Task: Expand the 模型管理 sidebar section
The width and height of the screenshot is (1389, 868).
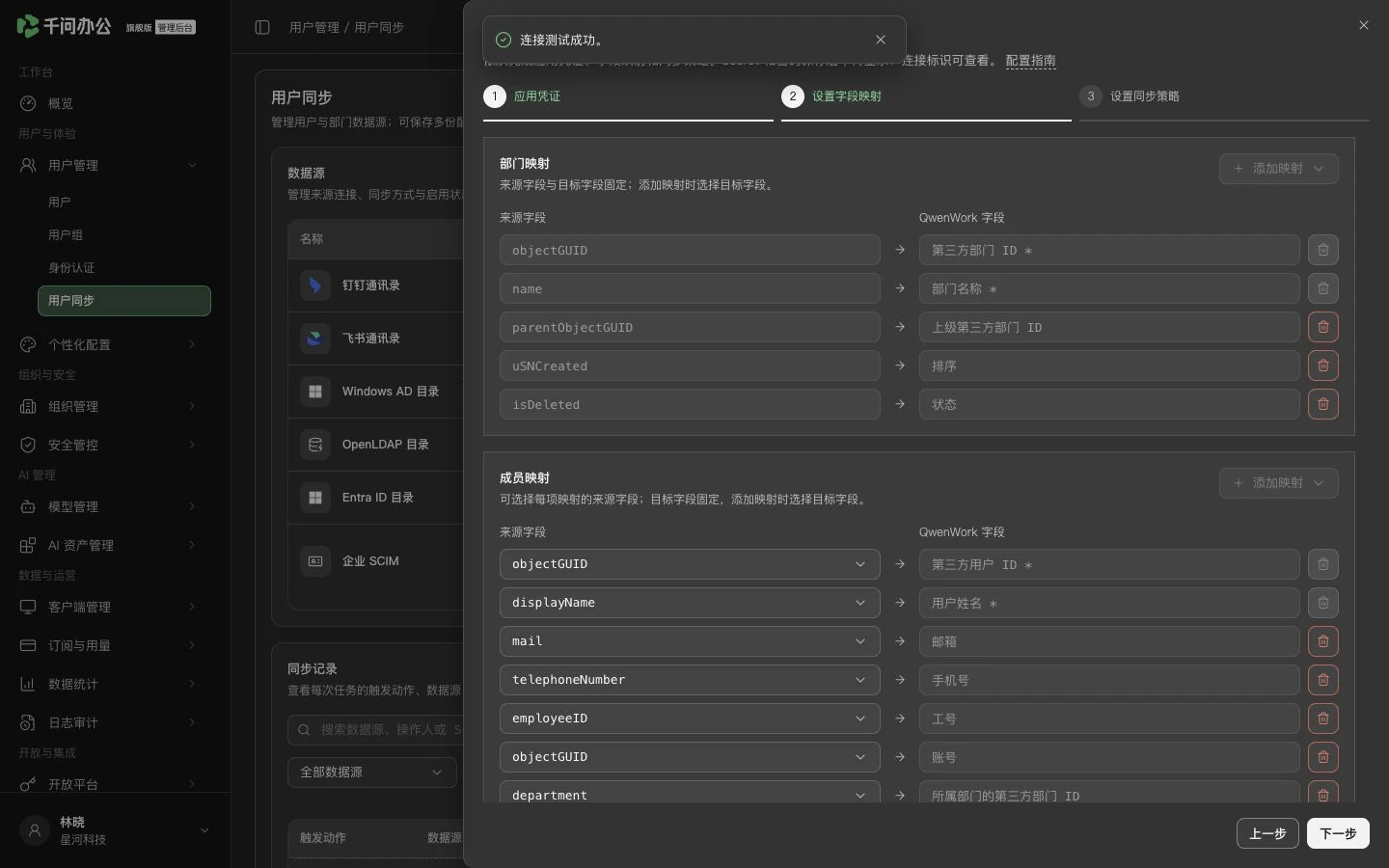Action: coord(192,506)
